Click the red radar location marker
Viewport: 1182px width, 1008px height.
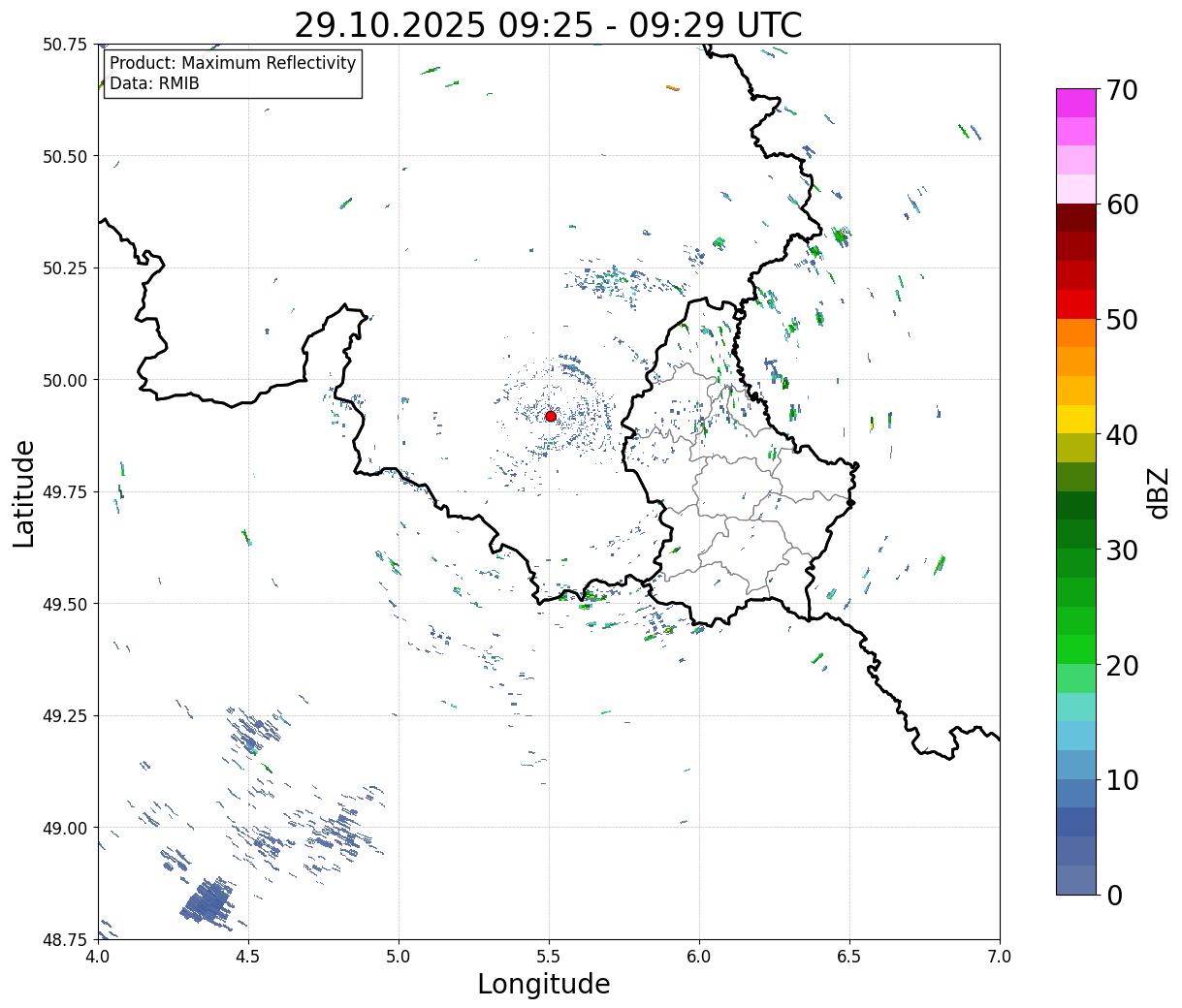coord(550,416)
